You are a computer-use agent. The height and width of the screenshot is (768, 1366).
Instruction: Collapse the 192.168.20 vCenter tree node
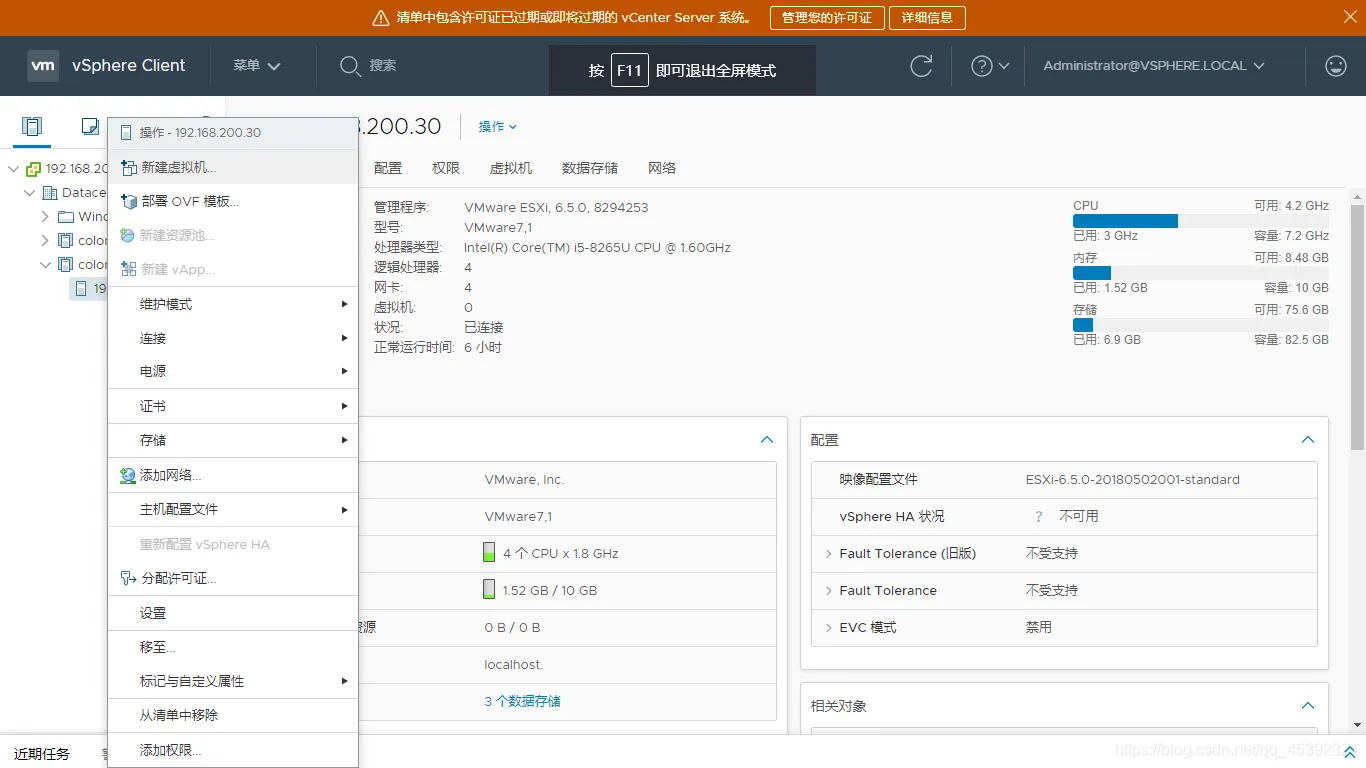tap(14, 169)
